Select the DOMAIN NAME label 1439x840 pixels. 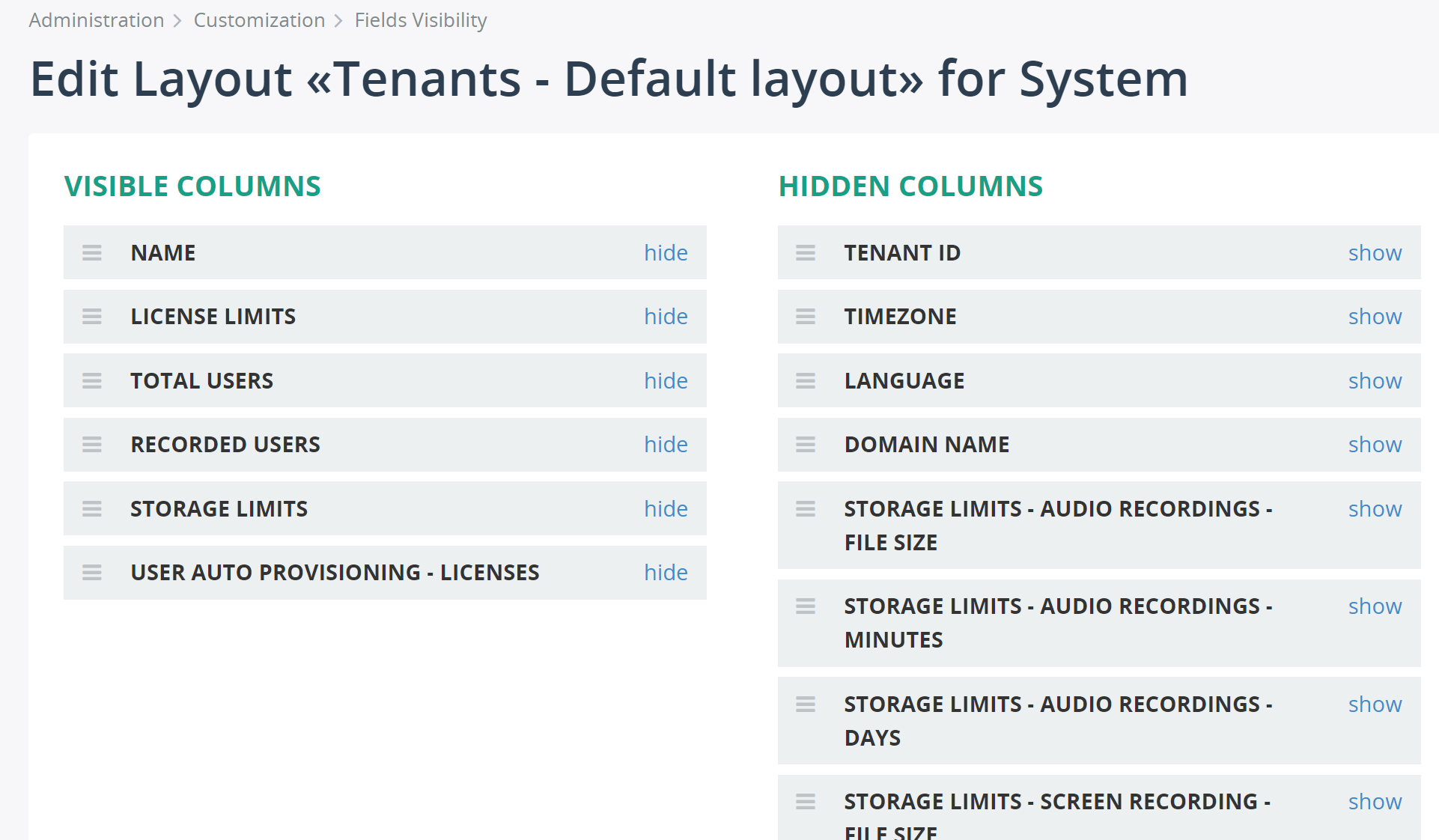(x=927, y=445)
